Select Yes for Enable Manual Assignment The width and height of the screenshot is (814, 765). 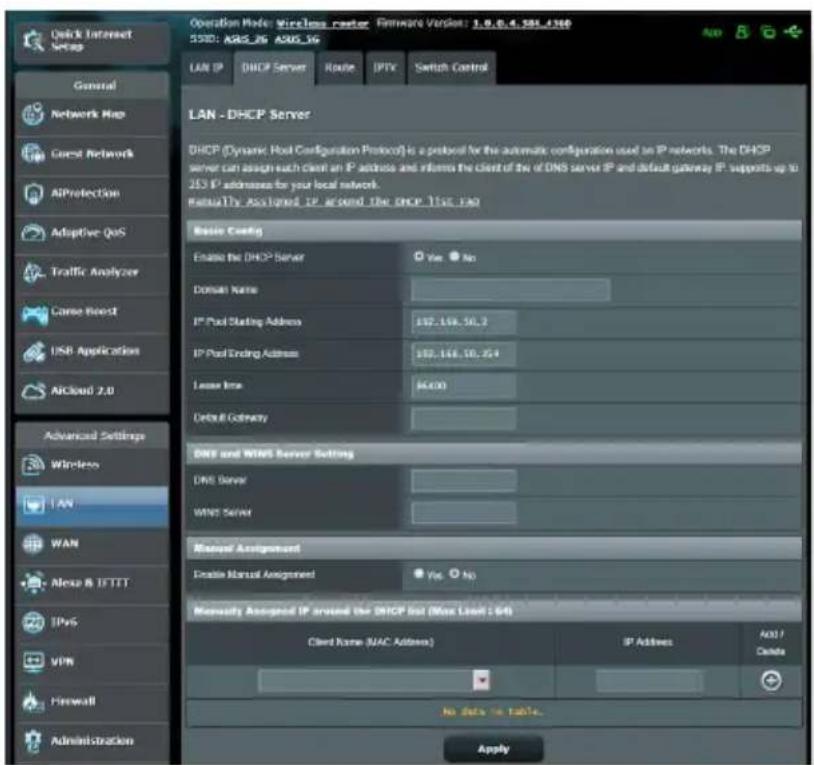coord(419,573)
